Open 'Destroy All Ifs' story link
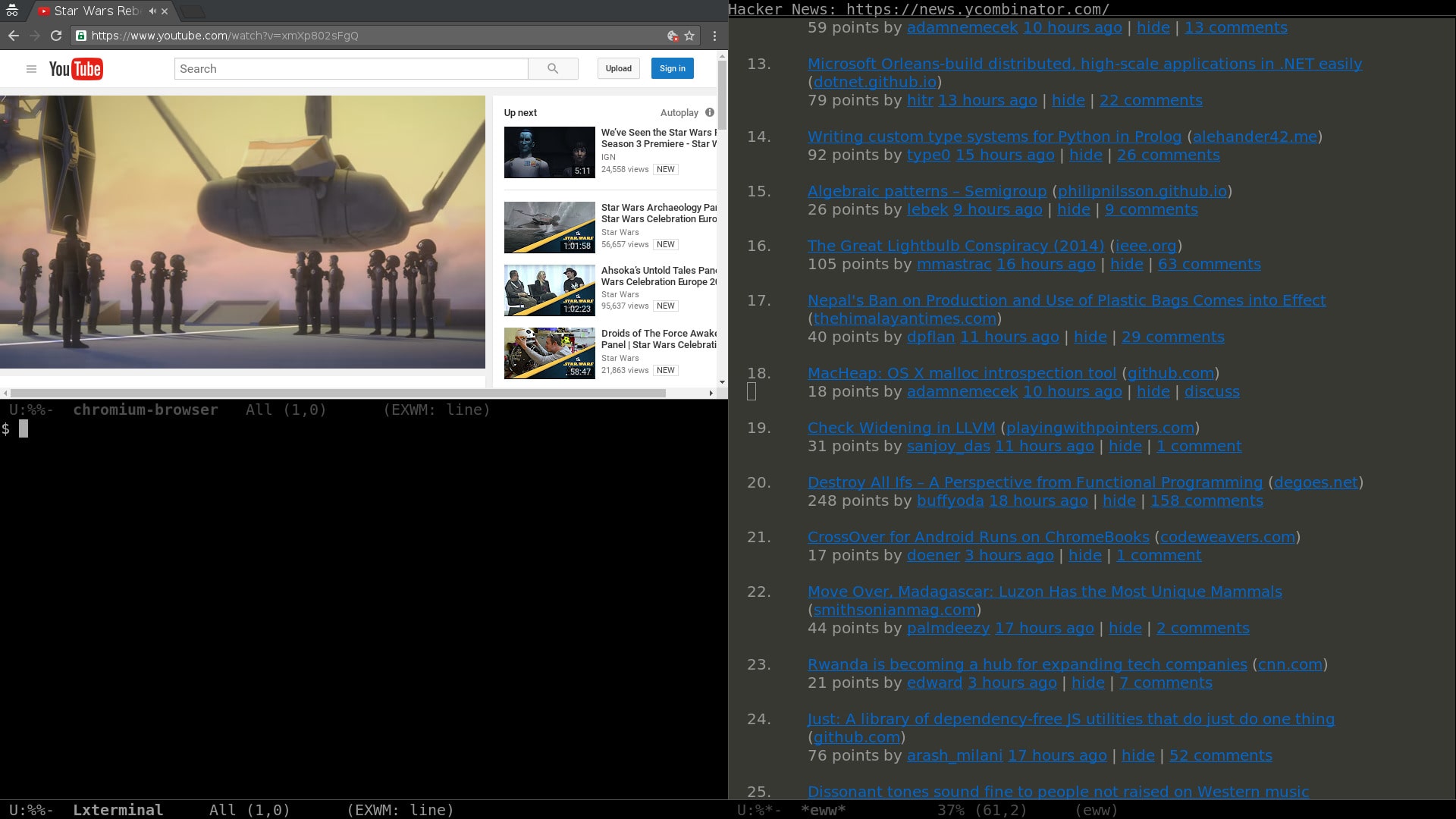1456x819 pixels. click(x=1035, y=482)
